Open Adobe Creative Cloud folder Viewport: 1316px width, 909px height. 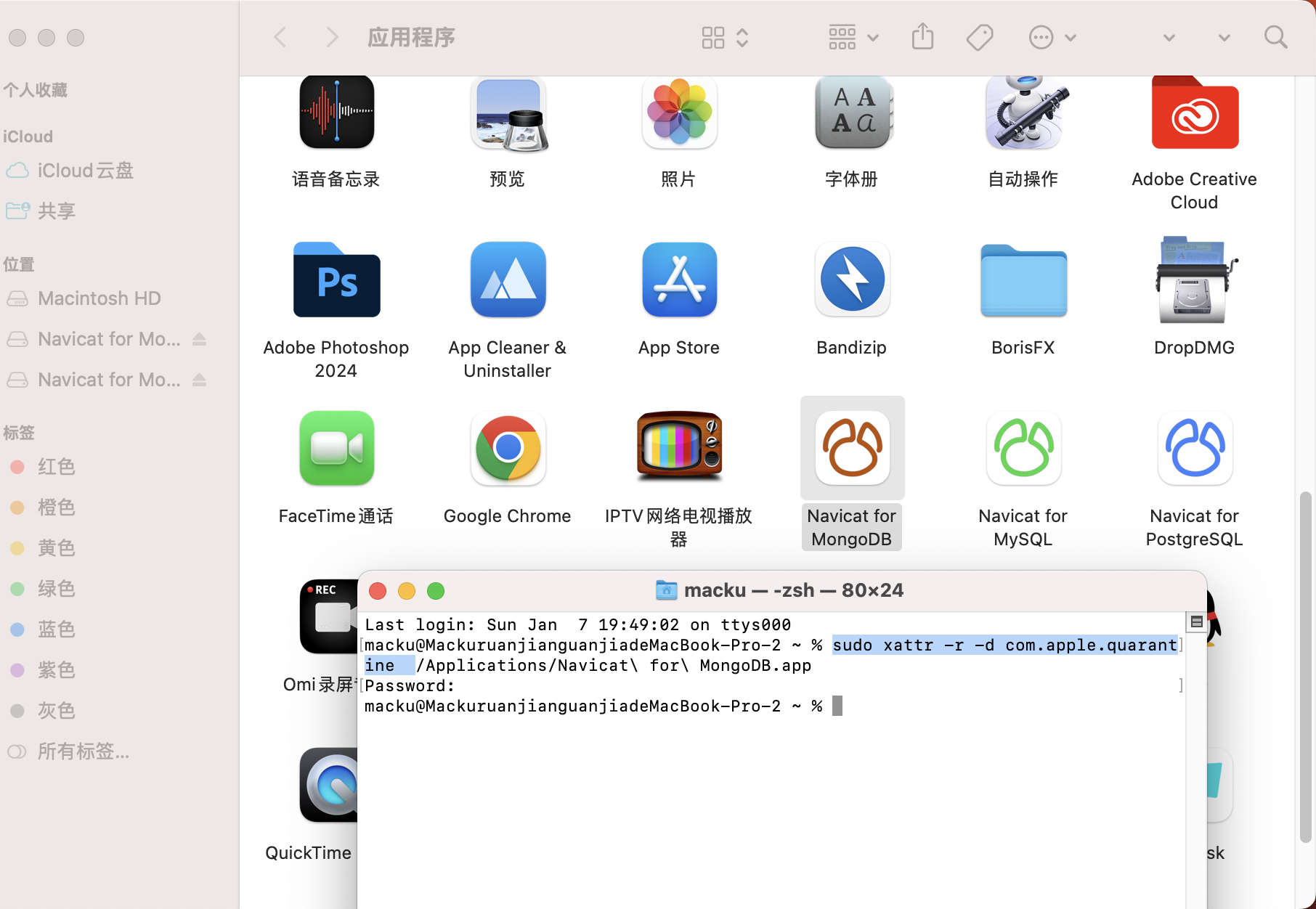click(1195, 114)
